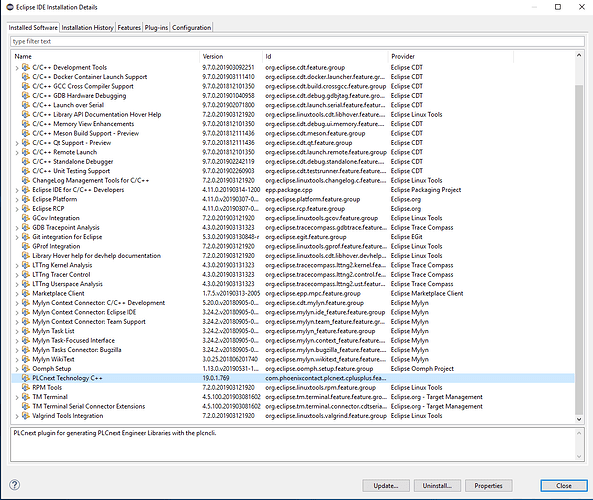Switch to the Installation History tab
The height and width of the screenshot is (500, 593).
click(87, 28)
